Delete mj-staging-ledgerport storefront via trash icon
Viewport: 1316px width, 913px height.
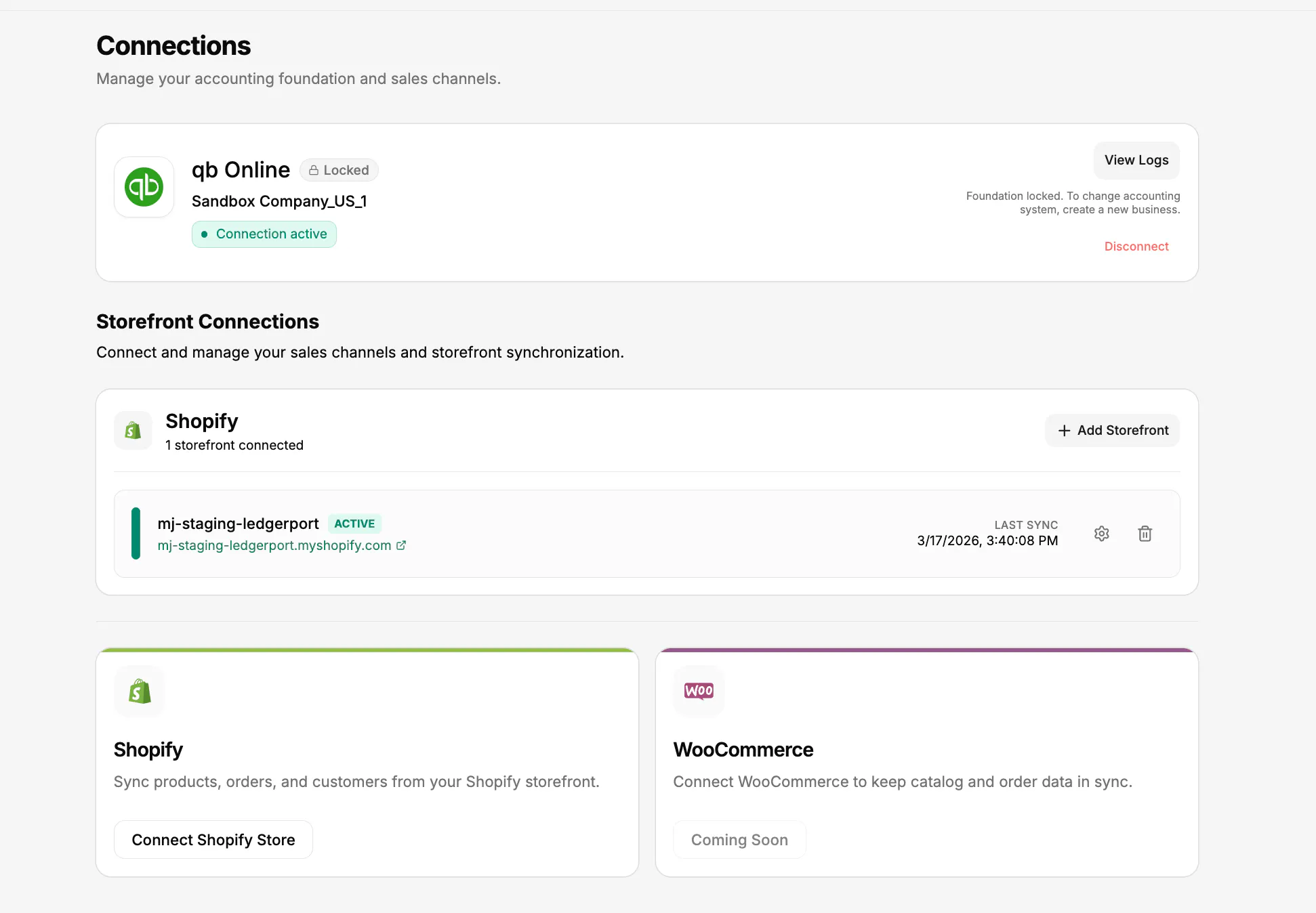point(1145,534)
